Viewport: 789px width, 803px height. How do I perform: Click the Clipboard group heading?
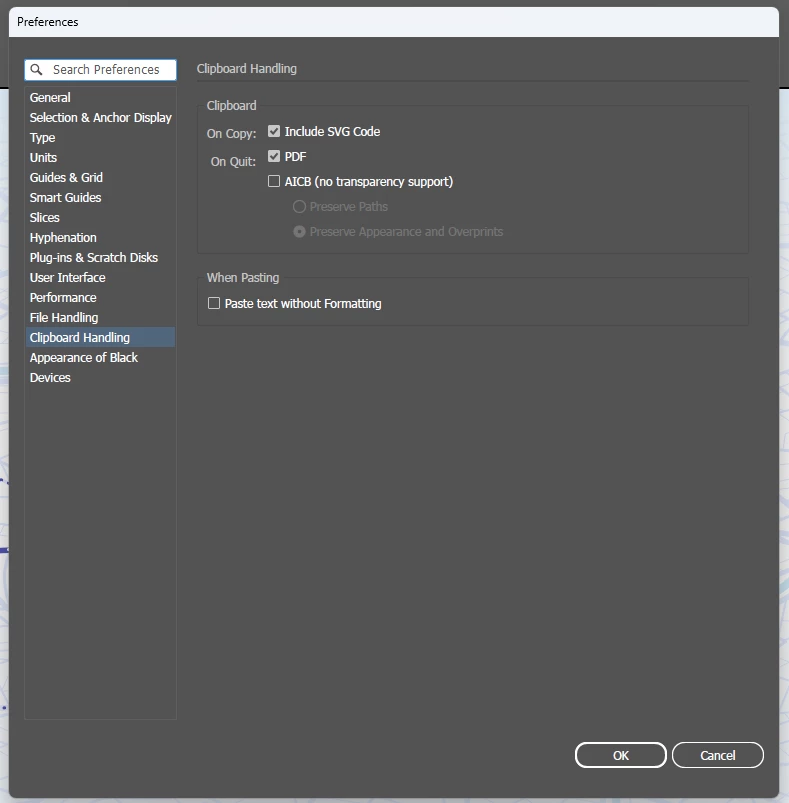(x=231, y=105)
